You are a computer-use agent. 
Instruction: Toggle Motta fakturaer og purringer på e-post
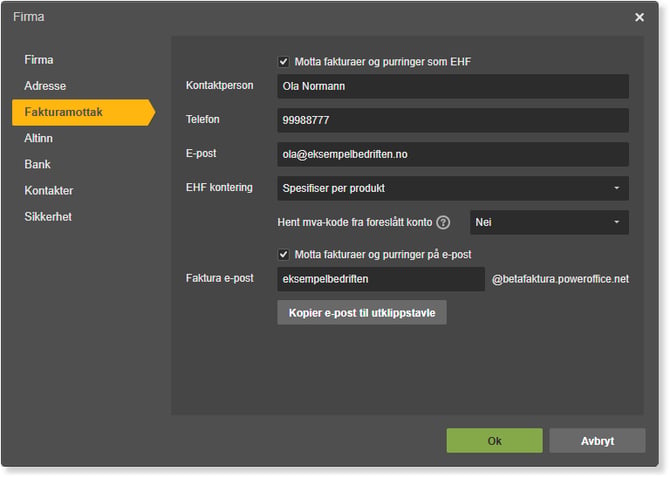[283, 255]
